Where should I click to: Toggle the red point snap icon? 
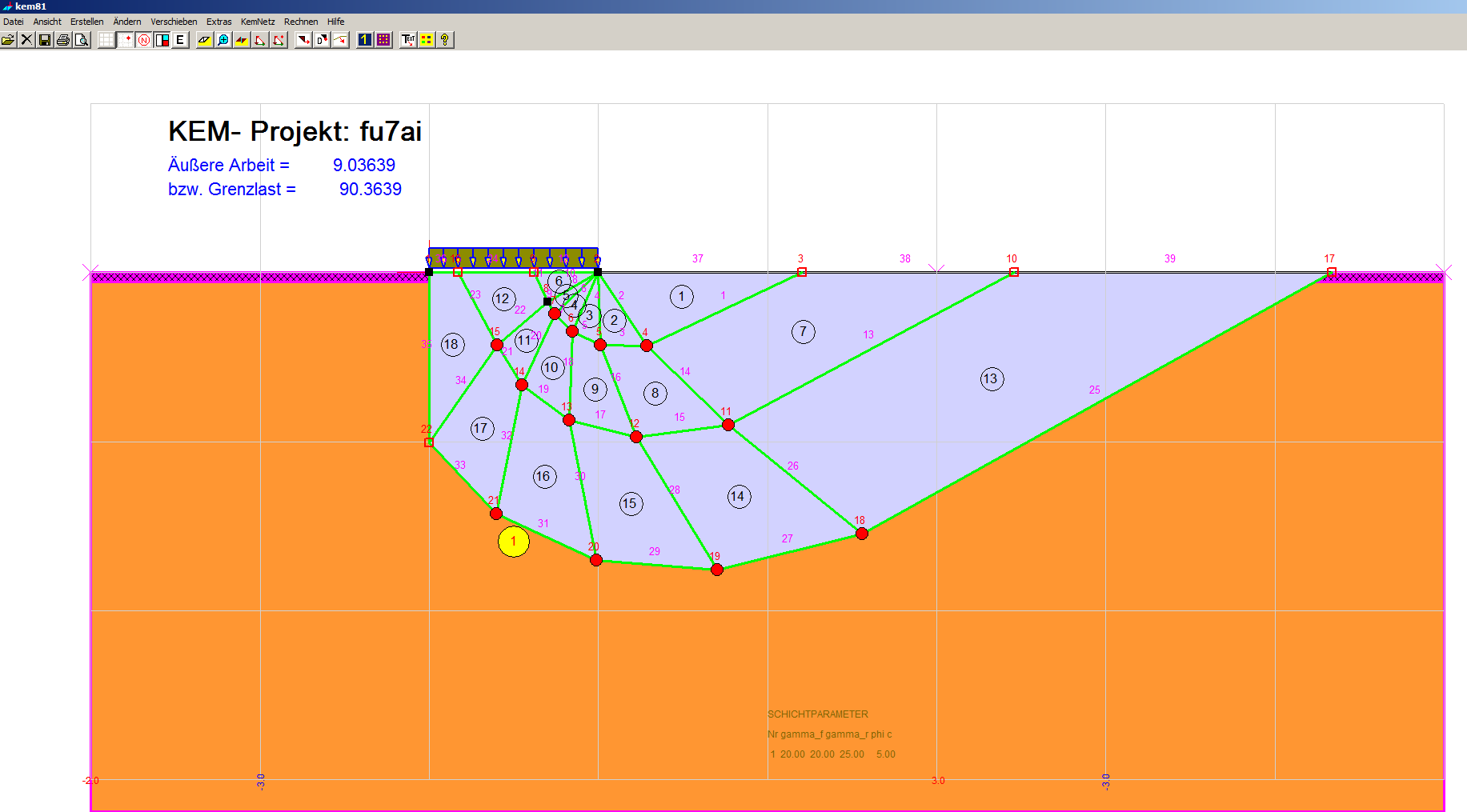click(125, 39)
